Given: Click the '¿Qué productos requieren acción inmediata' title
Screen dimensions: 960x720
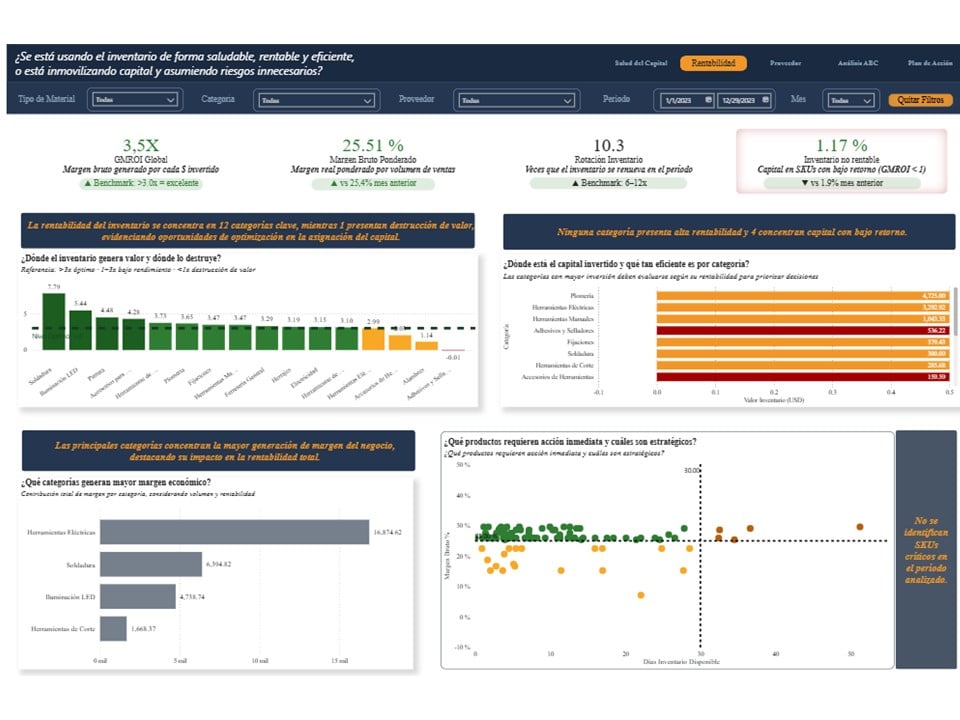Looking at the screenshot, I should [x=570, y=441].
